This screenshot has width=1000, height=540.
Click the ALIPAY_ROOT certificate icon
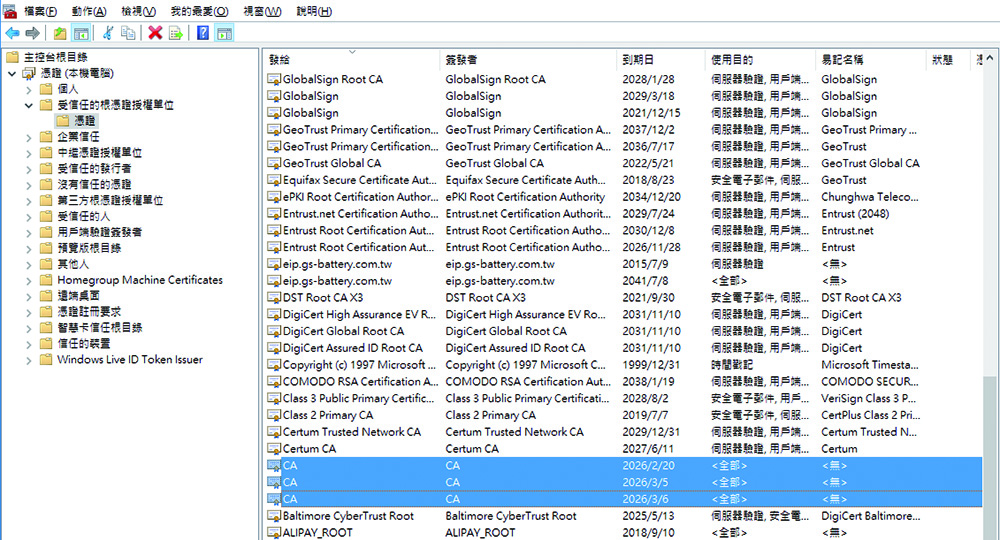274,532
